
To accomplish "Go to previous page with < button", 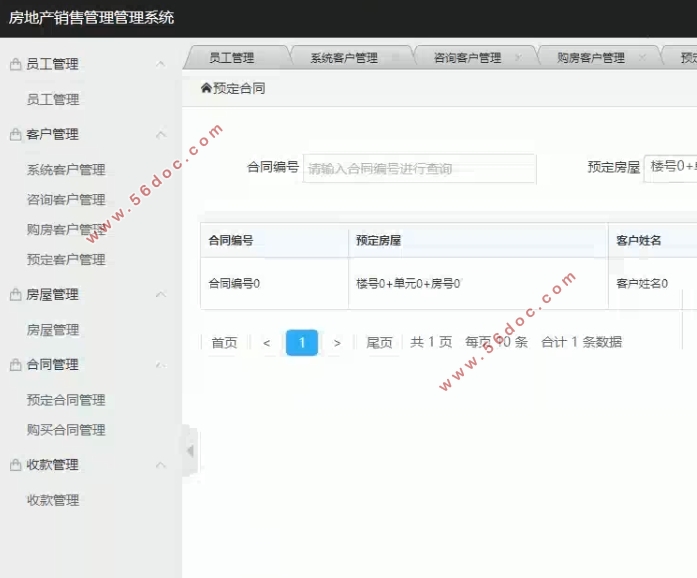I will (x=267, y=343).
